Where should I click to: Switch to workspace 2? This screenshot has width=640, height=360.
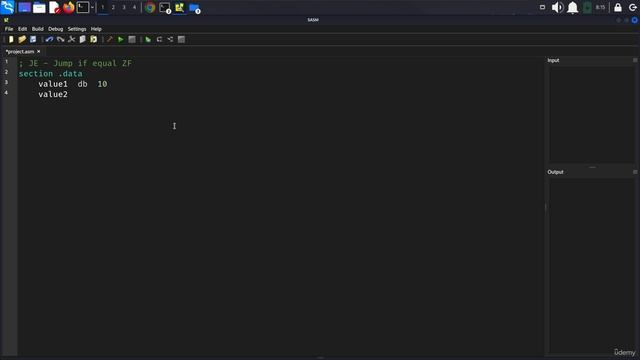pyautogui.click(x=113, y=7)
